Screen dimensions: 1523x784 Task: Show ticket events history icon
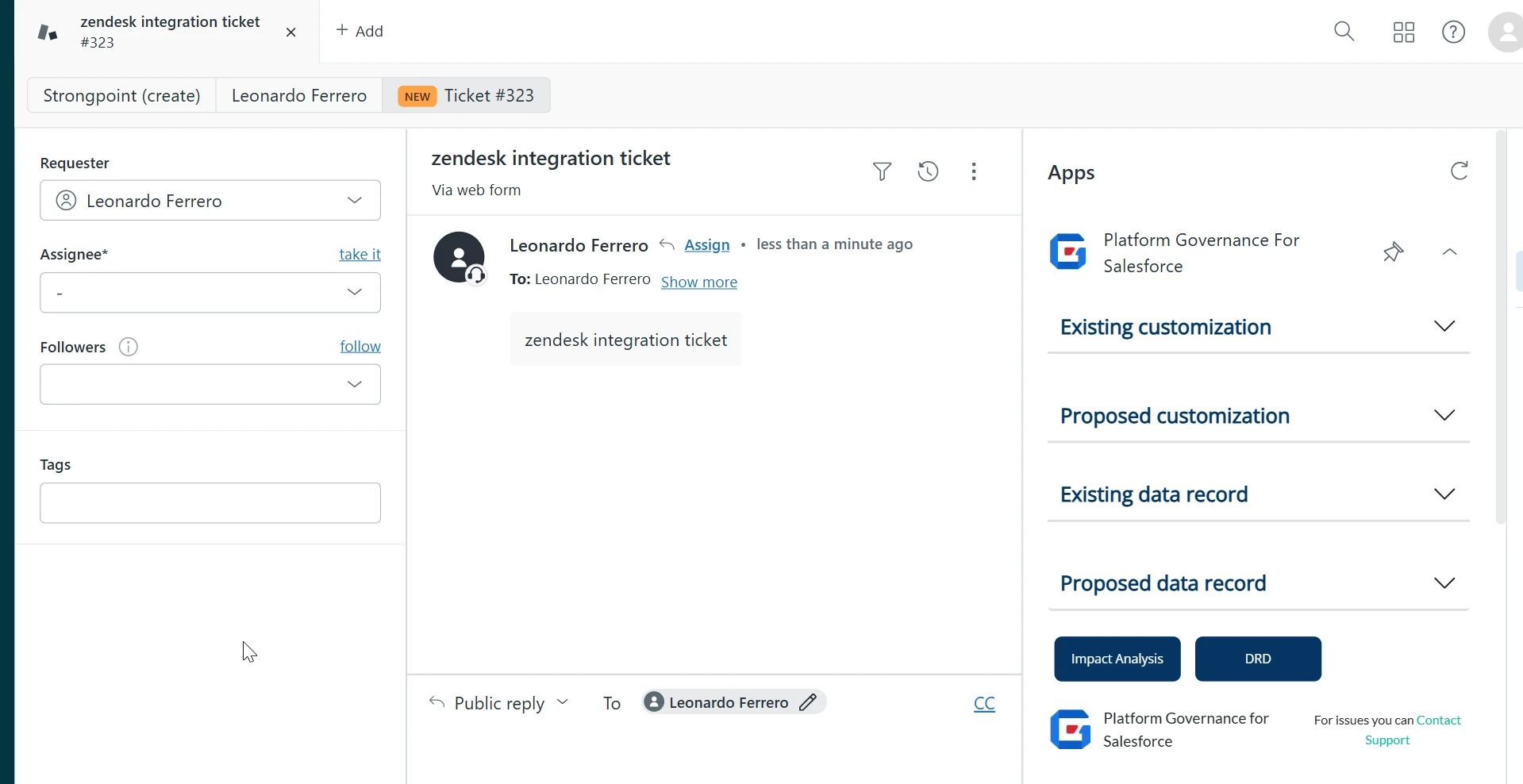click(928, 171)
